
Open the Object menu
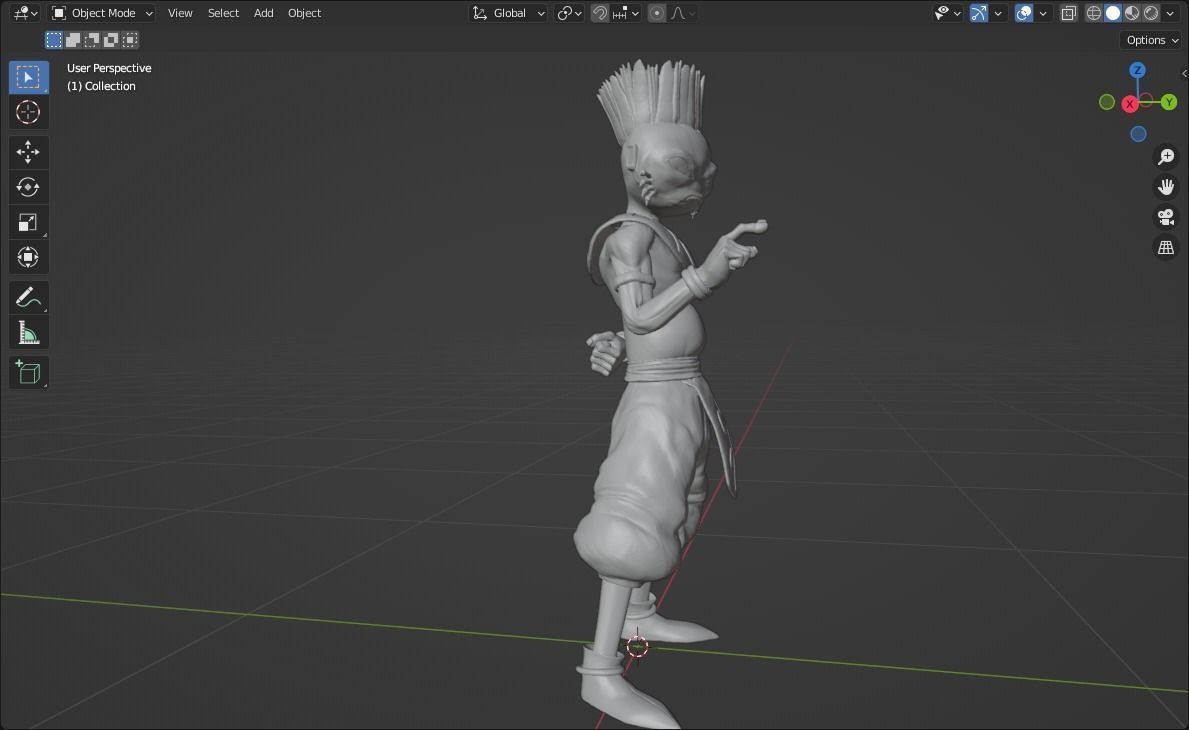point(304,13)
